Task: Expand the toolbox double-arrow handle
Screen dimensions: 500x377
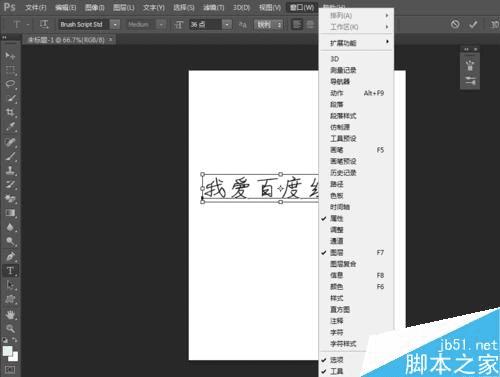Action: [x=5, y=38]
